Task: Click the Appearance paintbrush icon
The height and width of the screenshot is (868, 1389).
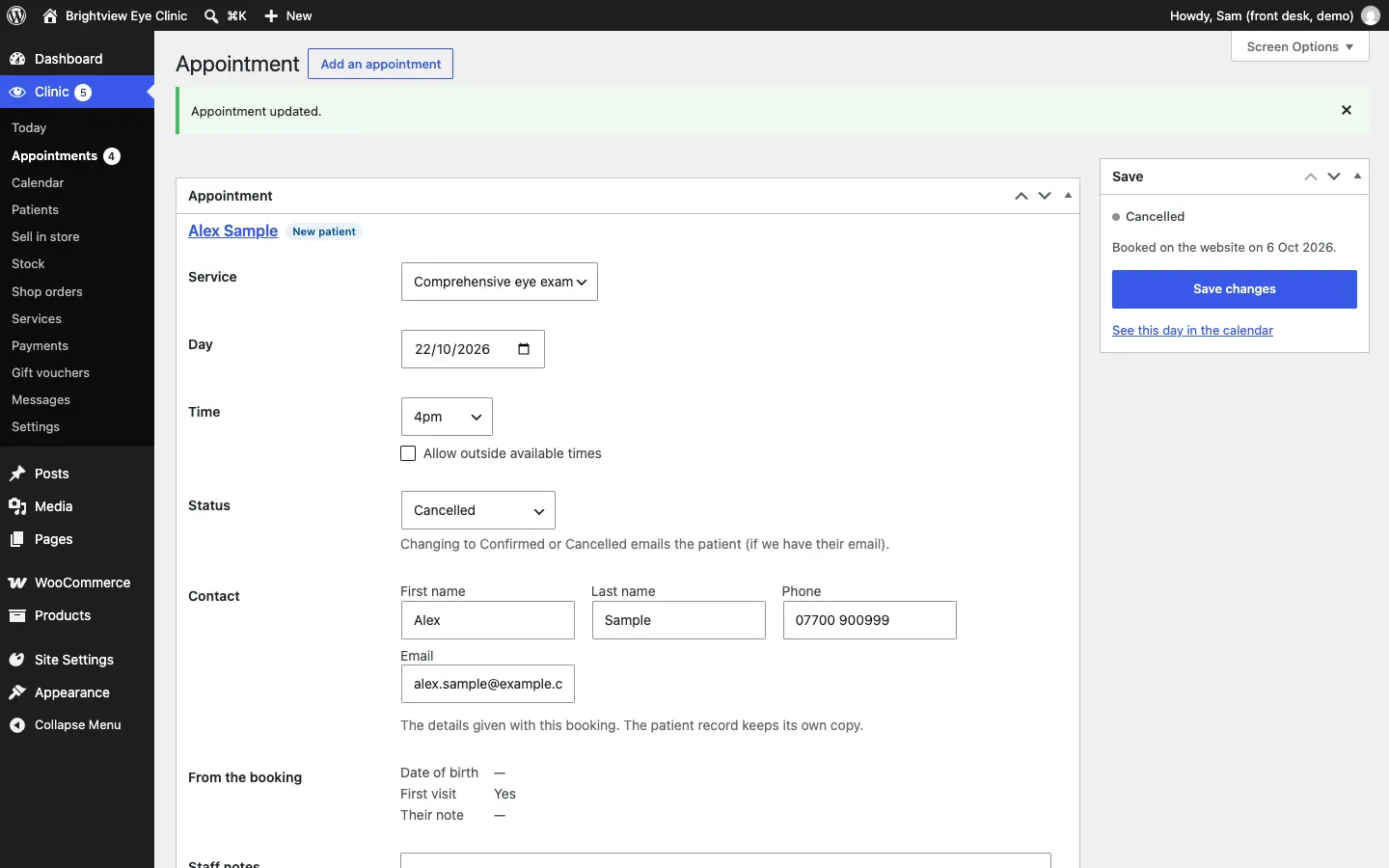Action: click(17, 692)
